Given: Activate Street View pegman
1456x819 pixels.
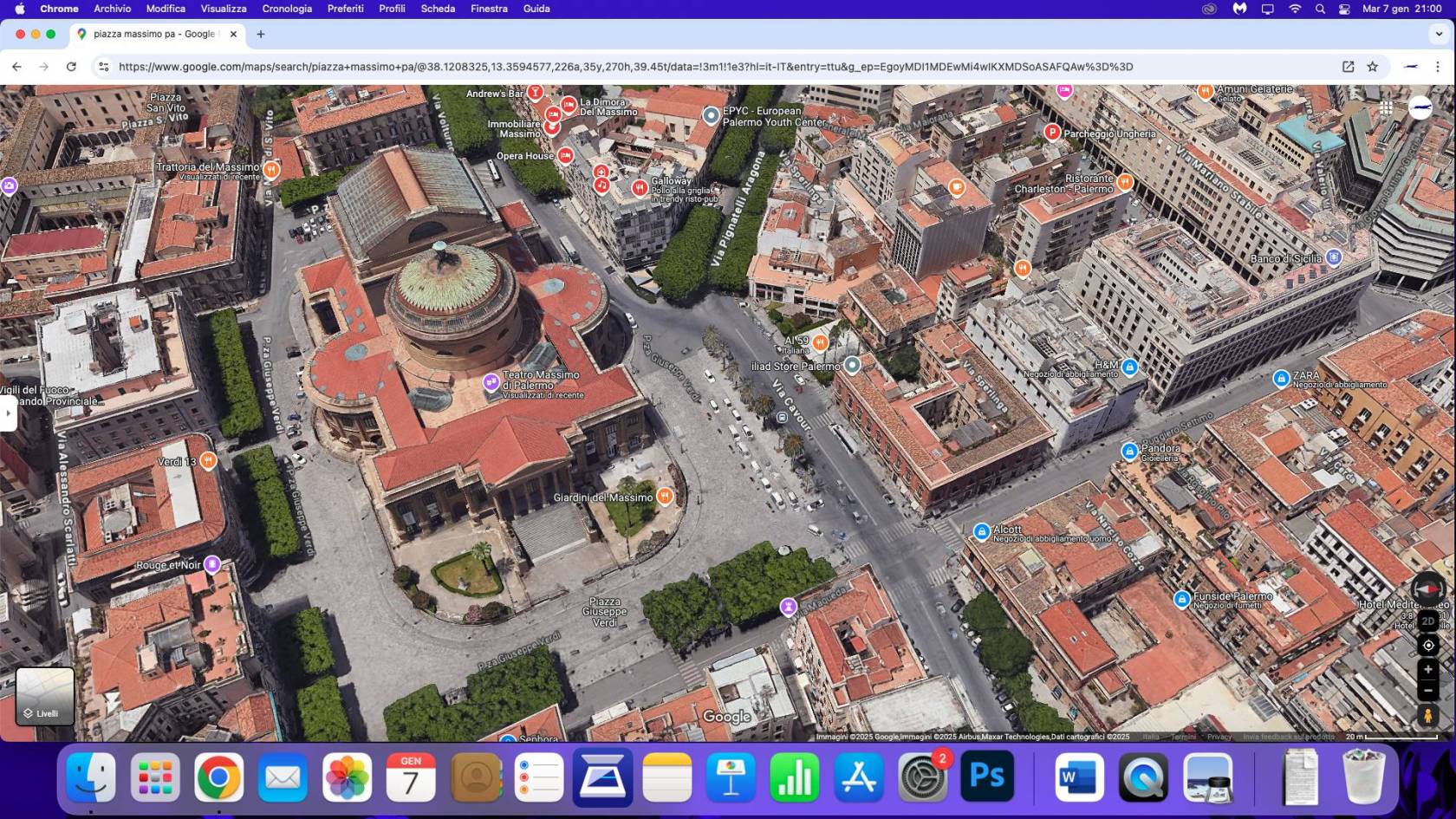Looking at the screenshot, I should coord(1427,716).
